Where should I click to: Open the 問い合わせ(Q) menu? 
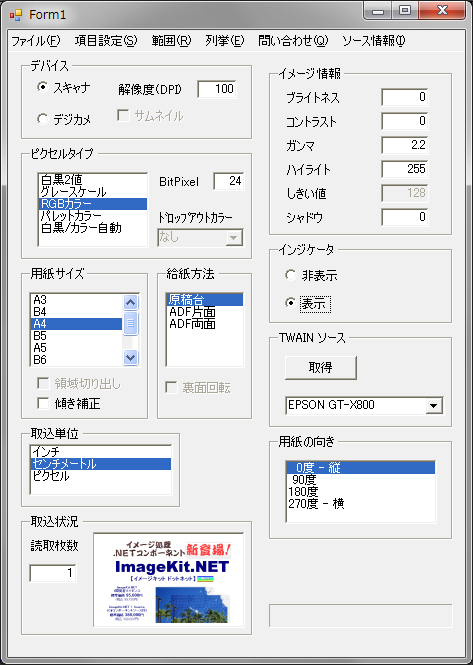click(293, 41)
